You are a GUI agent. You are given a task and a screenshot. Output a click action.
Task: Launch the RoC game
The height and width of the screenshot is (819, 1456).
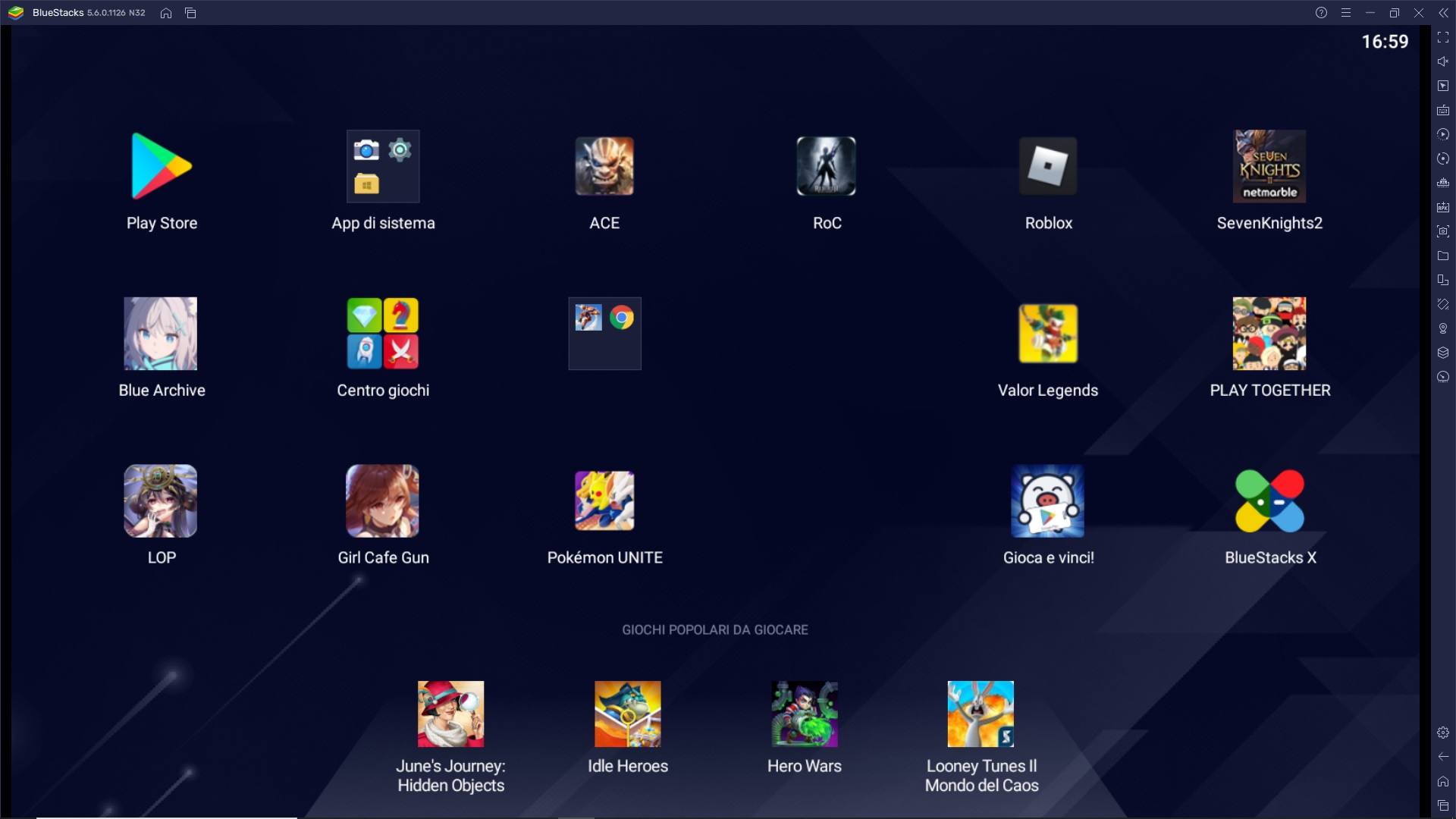tap(827, 166)
